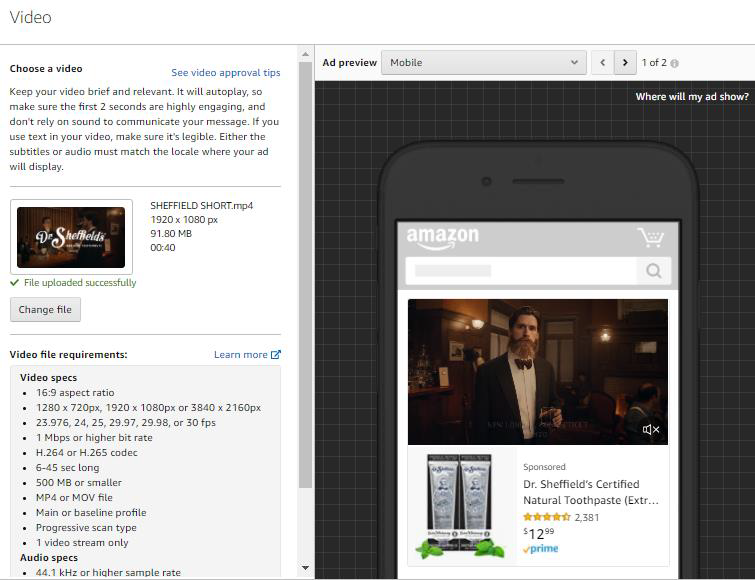This screenshot has width=755, height=580.
Task: Click the search magnifier icon in phone preview
Action: coord(653,271)
